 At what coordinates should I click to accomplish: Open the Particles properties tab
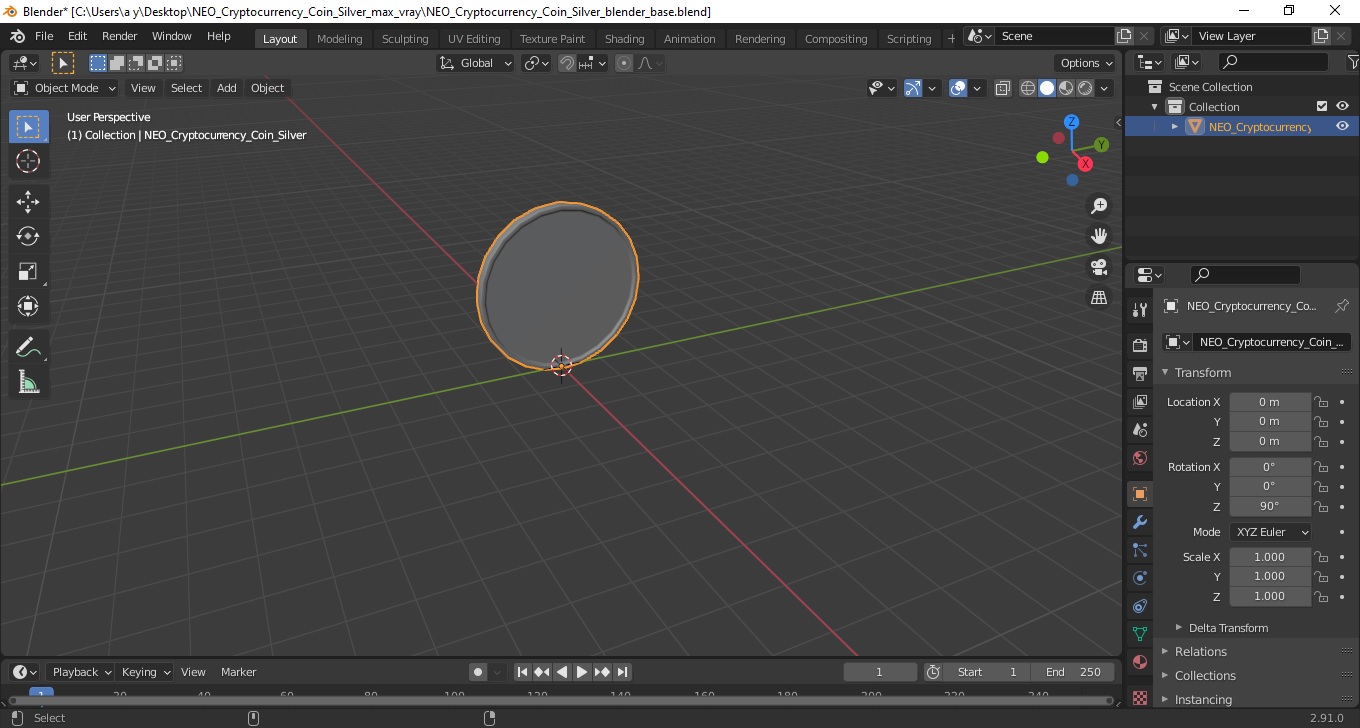tap(1139, 550)
